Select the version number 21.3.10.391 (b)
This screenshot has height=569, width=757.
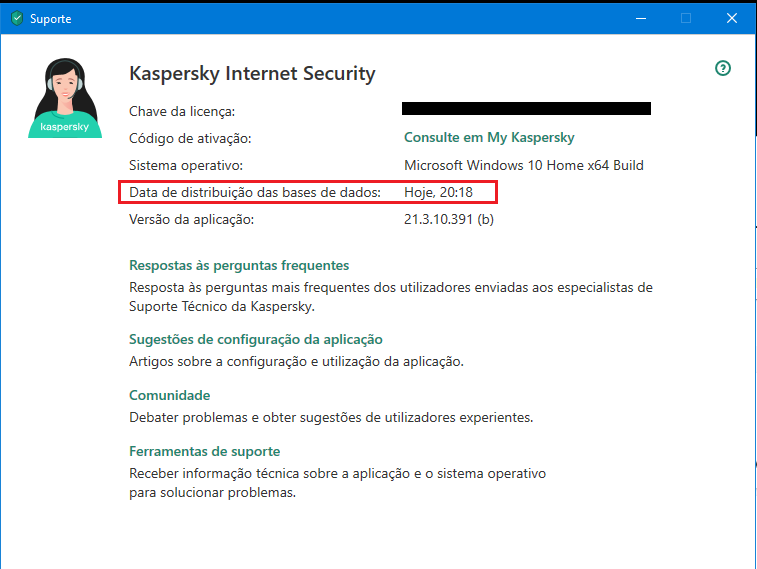coord(449,219)
